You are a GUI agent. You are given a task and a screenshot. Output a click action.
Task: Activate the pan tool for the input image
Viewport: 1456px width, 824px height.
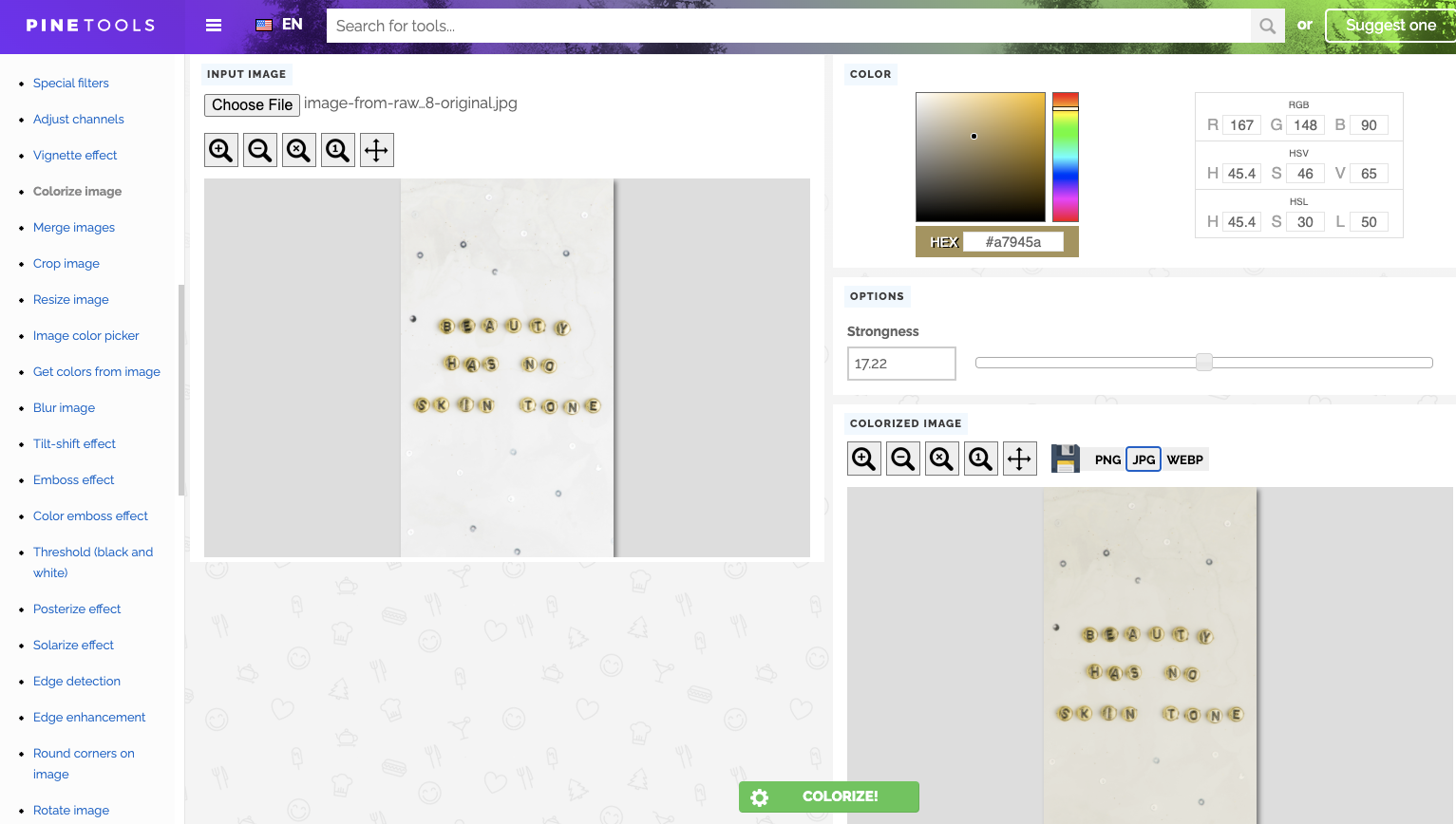pyautogui.click(x=376, y=149)
